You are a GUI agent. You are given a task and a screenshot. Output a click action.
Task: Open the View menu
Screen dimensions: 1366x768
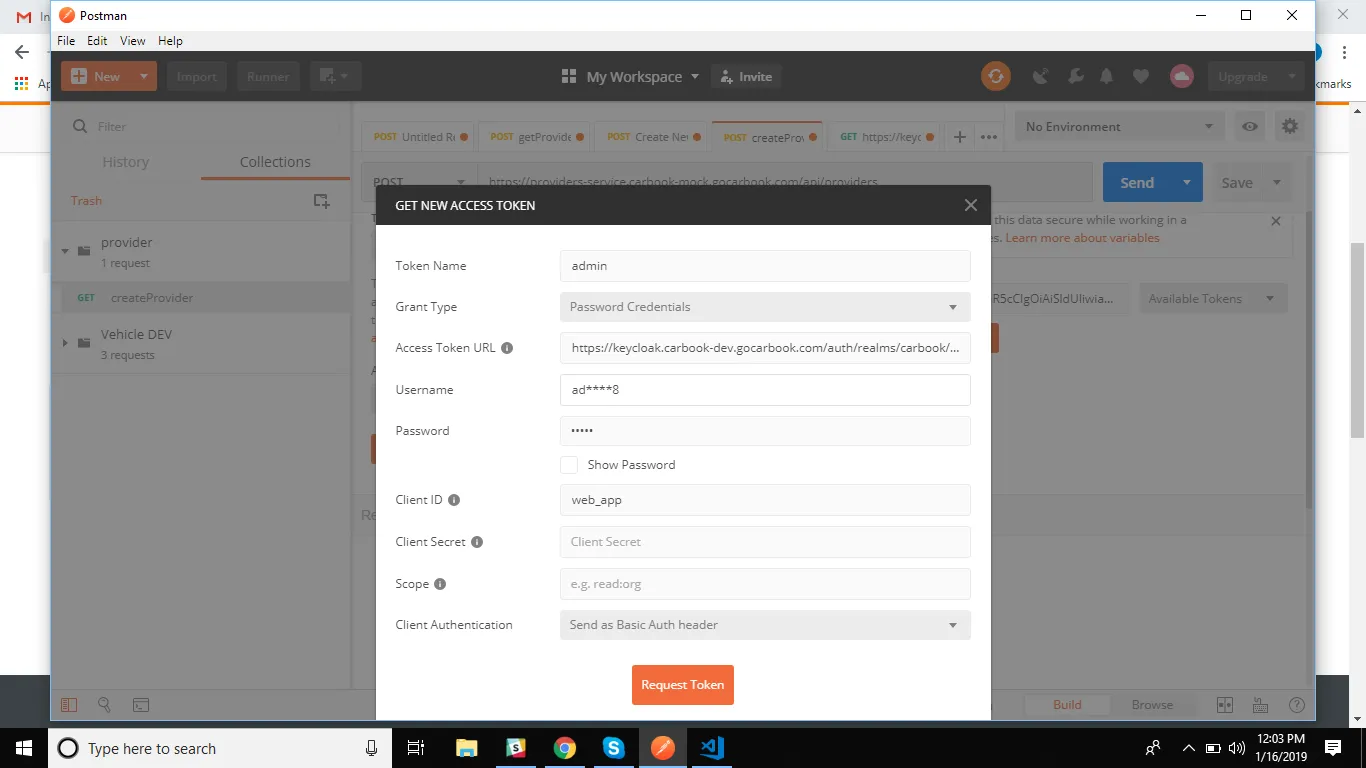click(x=133, y=41)
